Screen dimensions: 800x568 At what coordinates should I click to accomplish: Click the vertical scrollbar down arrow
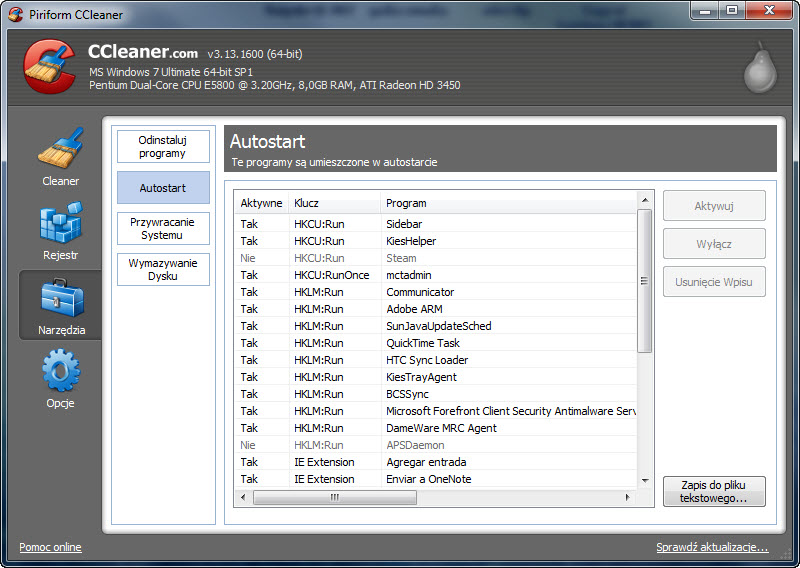point(645,481)
